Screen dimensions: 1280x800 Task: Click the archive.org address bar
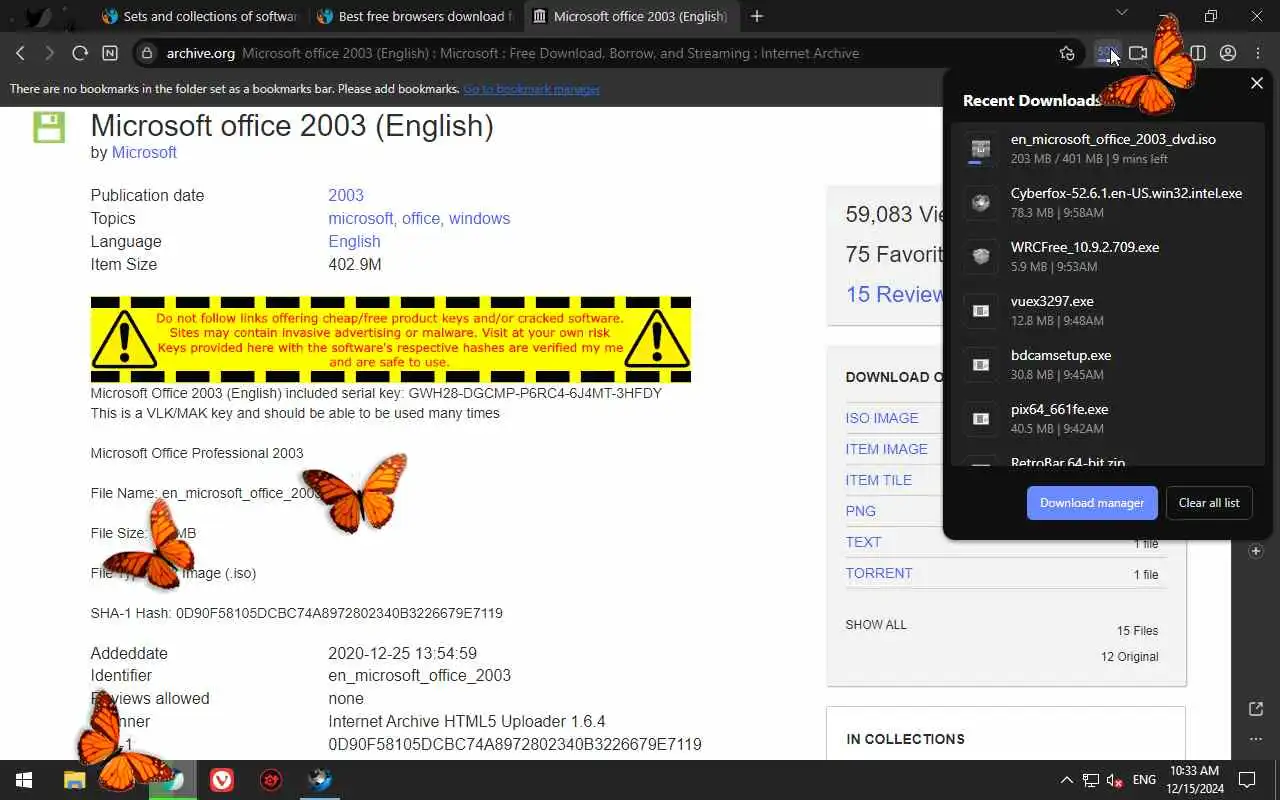600,53
